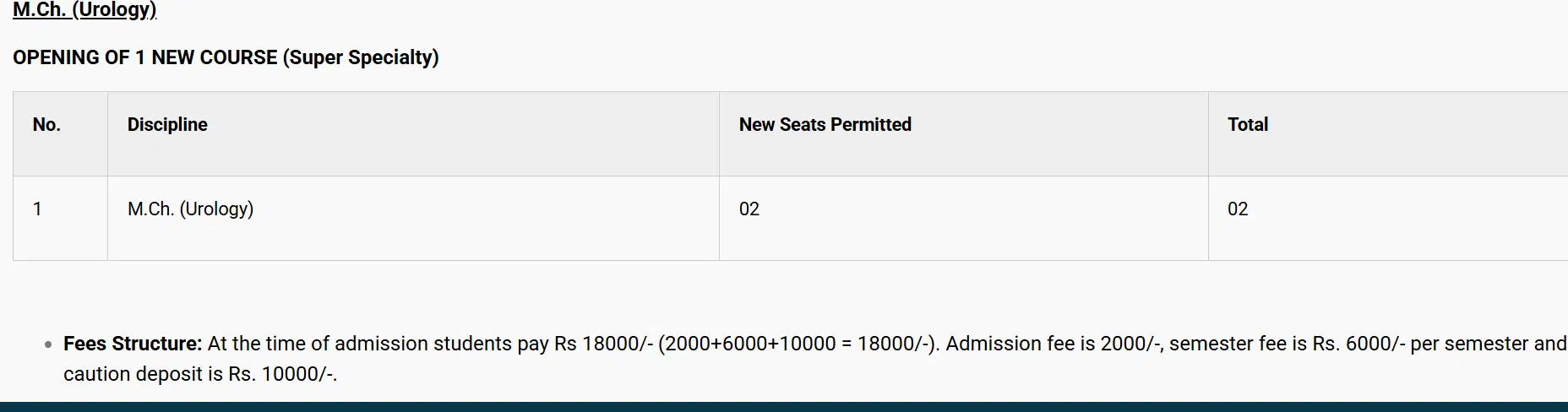Click the bold 'Fees Structure:' label

click(x=133, y=344)
